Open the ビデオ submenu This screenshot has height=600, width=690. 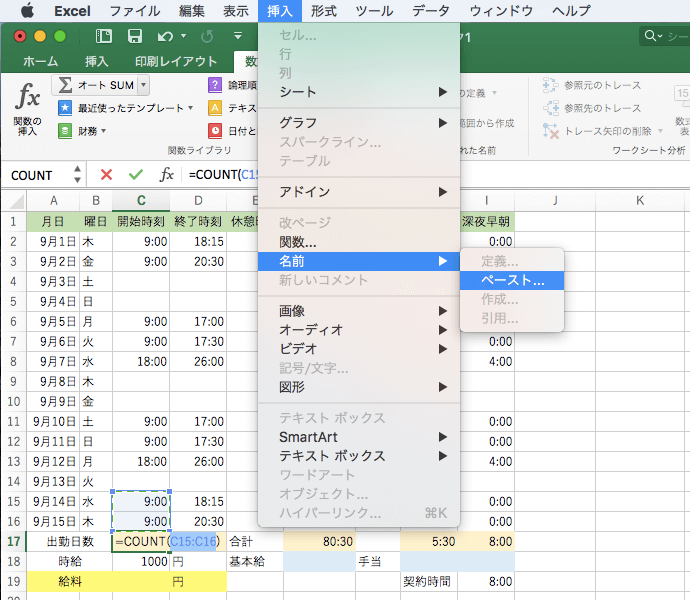pyautogui.click(x=359, y=349)
